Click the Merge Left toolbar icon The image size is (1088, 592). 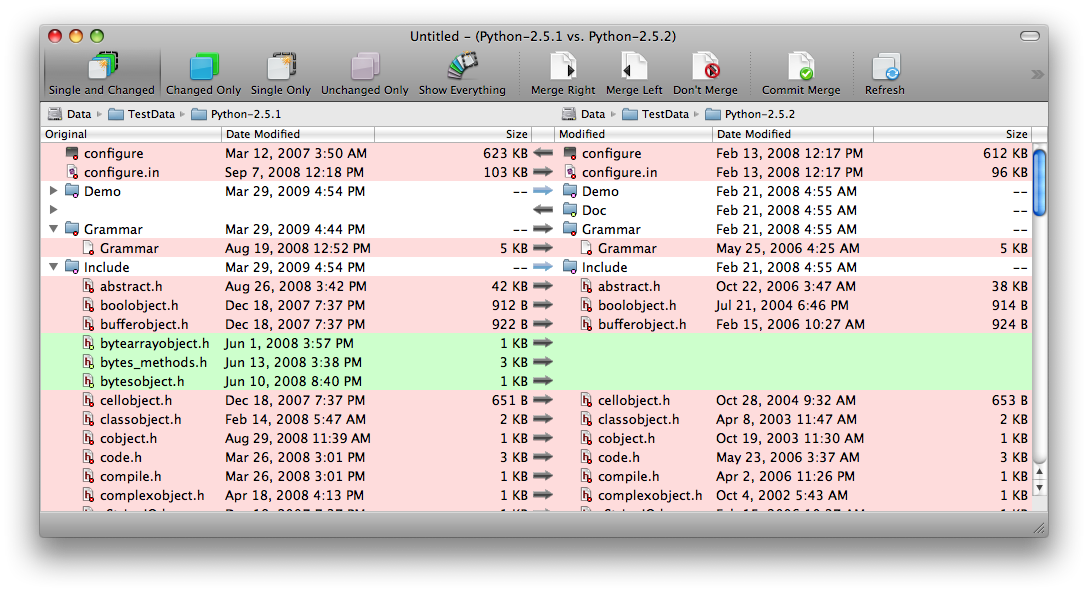pyautogui.click(x=634, y=67)
